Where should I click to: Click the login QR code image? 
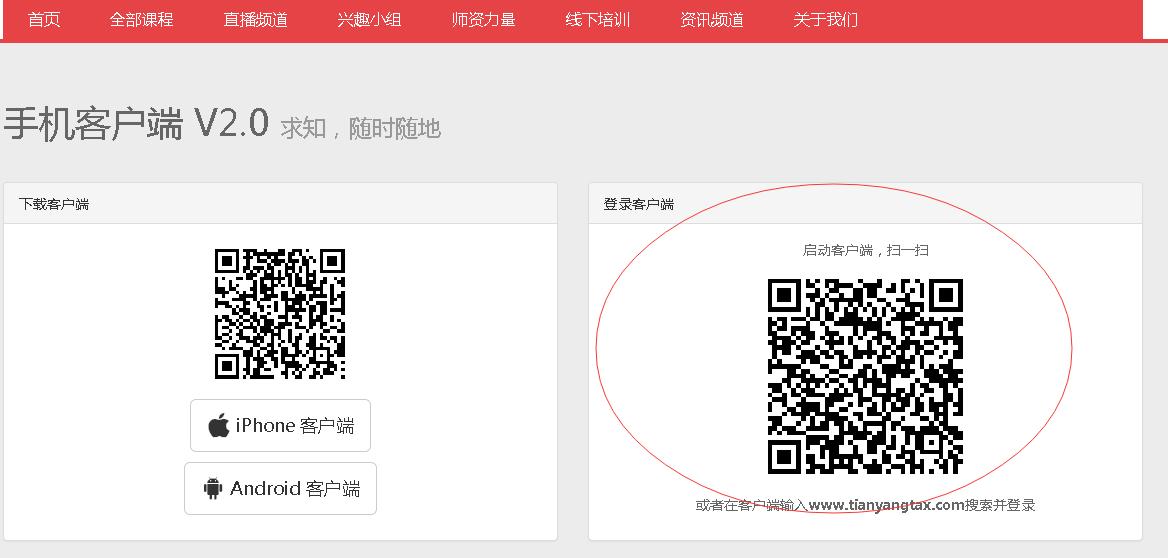(865, 376)
